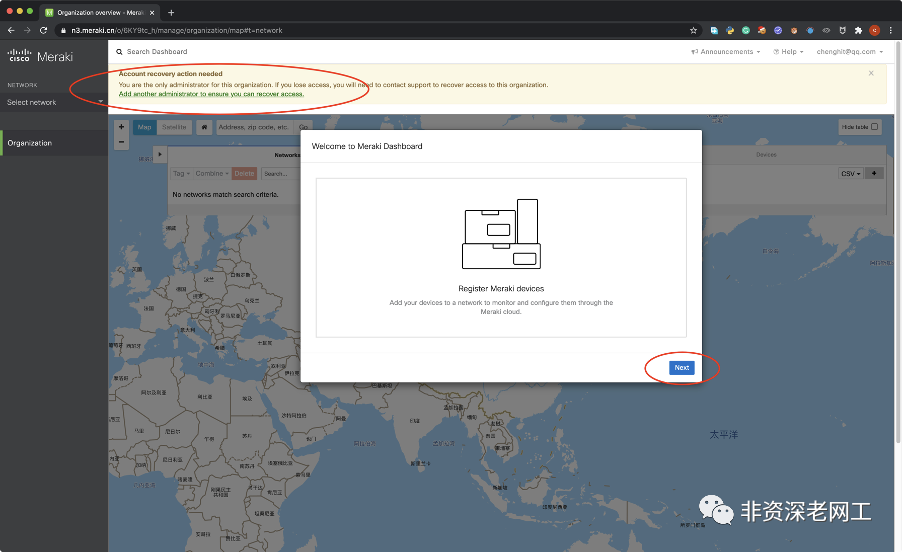The height and width of the screenshot is (552, 902).
Task: Switch to Satellite view tab
Action: (x=174, y=127)
